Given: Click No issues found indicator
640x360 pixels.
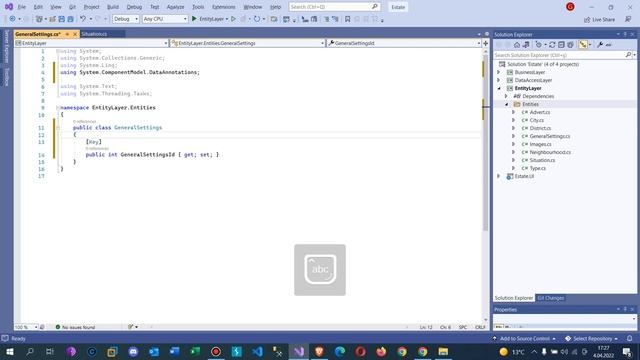Looking at the screenshot, I should click(75, 327).
